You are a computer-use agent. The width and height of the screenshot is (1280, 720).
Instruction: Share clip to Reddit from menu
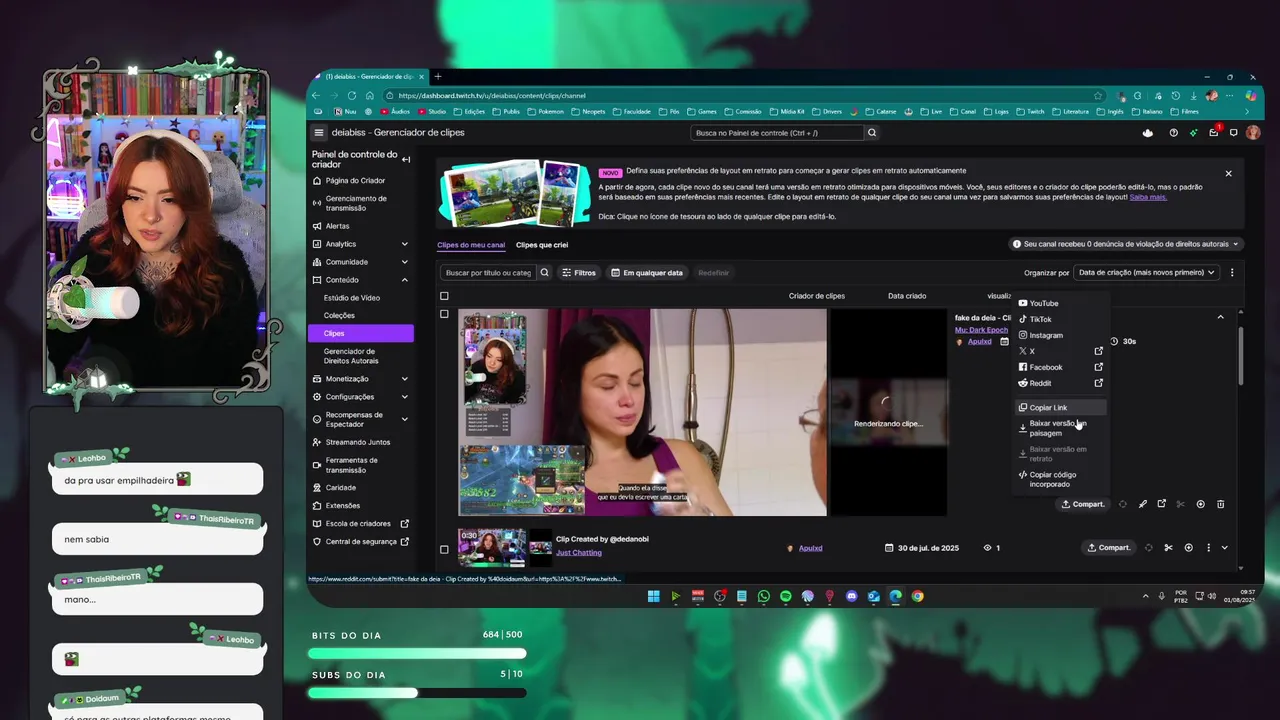pyautogui.click(x=1060, y=383)
